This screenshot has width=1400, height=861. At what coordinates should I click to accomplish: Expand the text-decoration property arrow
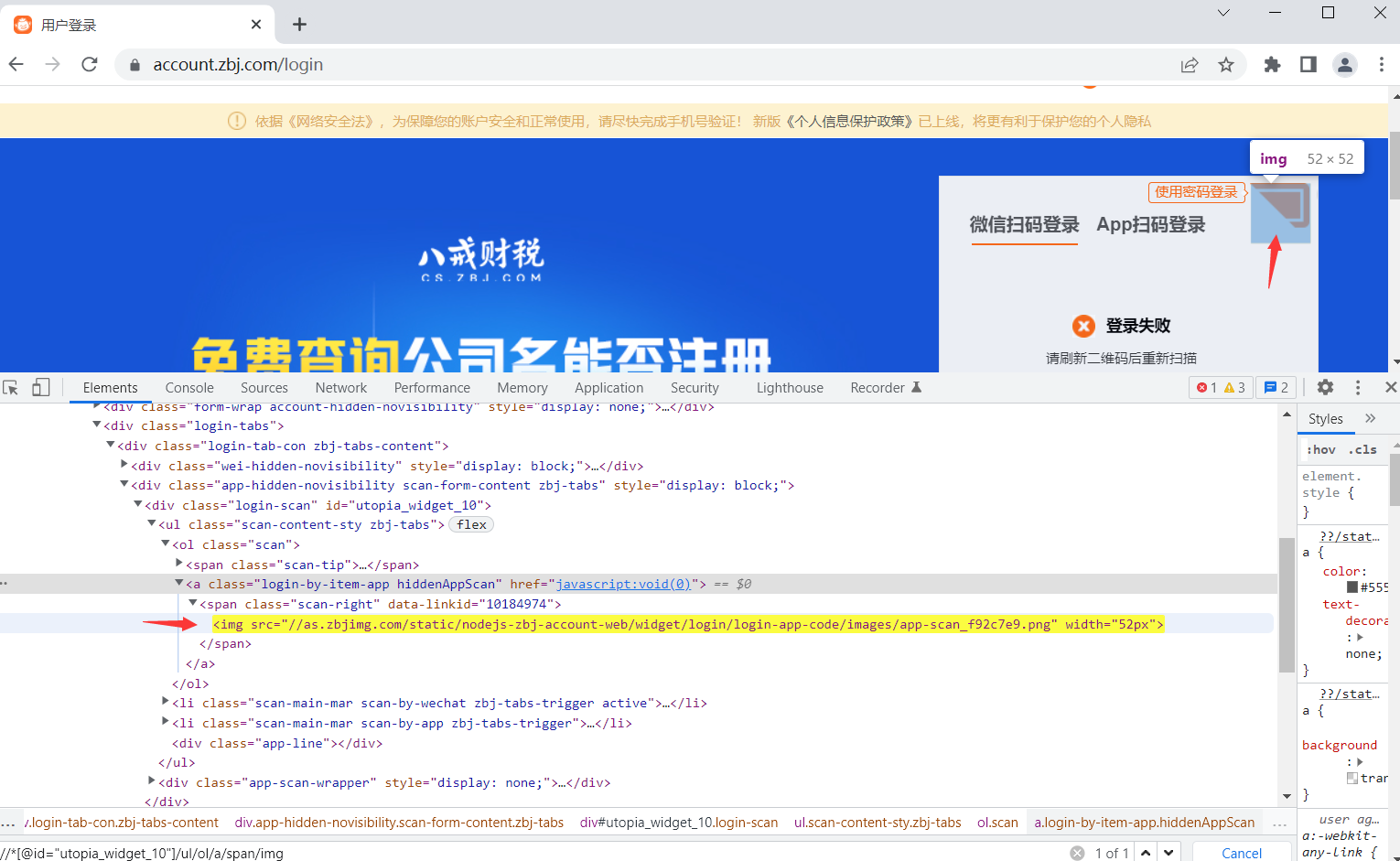tap(1360, 637)
